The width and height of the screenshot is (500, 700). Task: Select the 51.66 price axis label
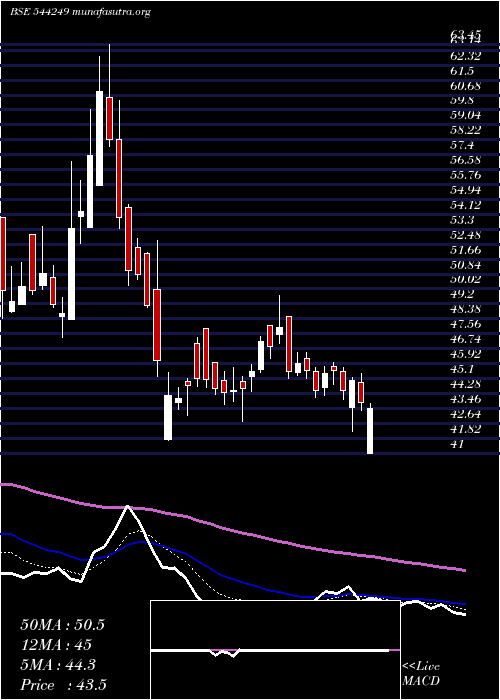point(466,250)
